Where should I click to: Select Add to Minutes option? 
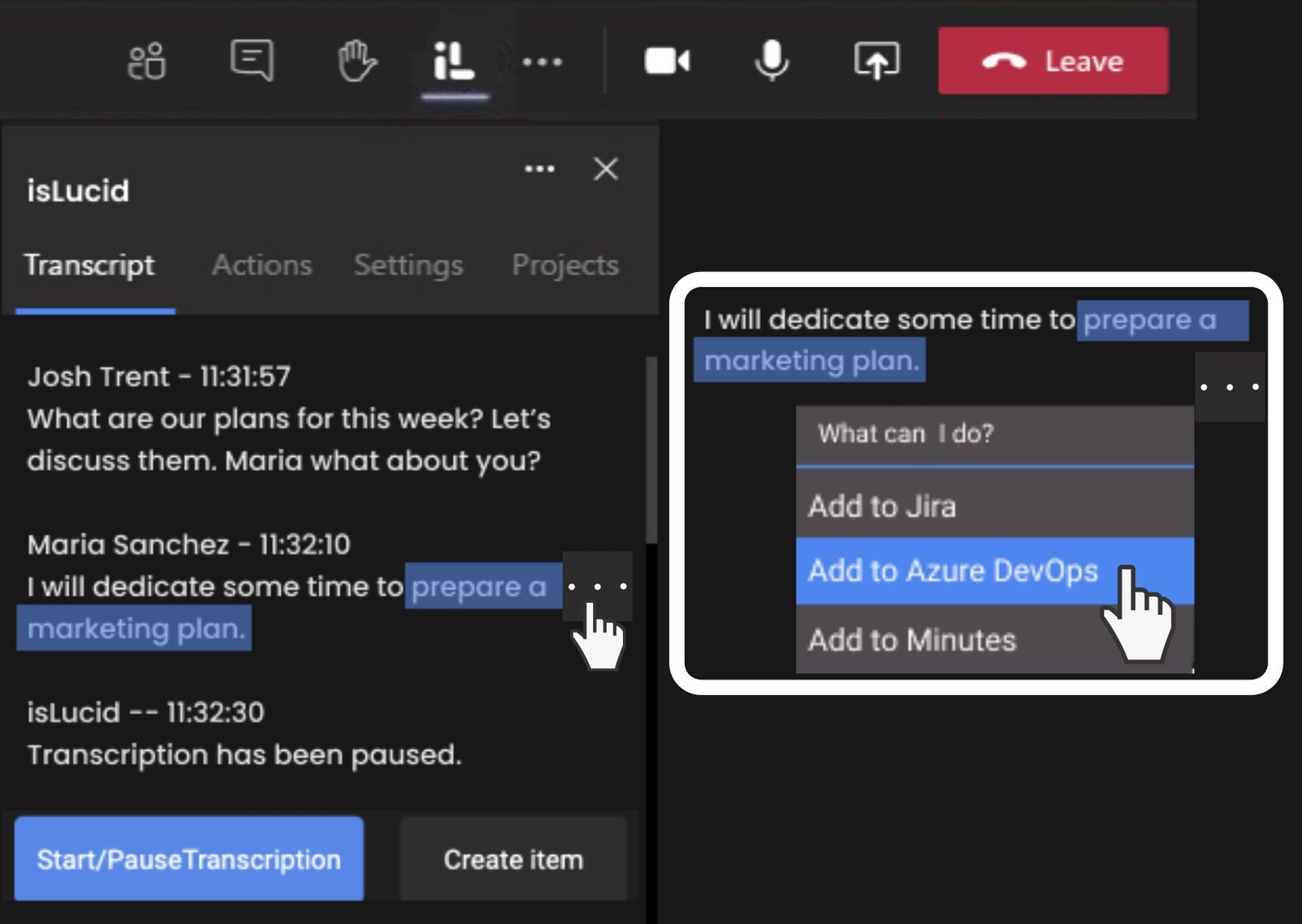pos(995,639)
